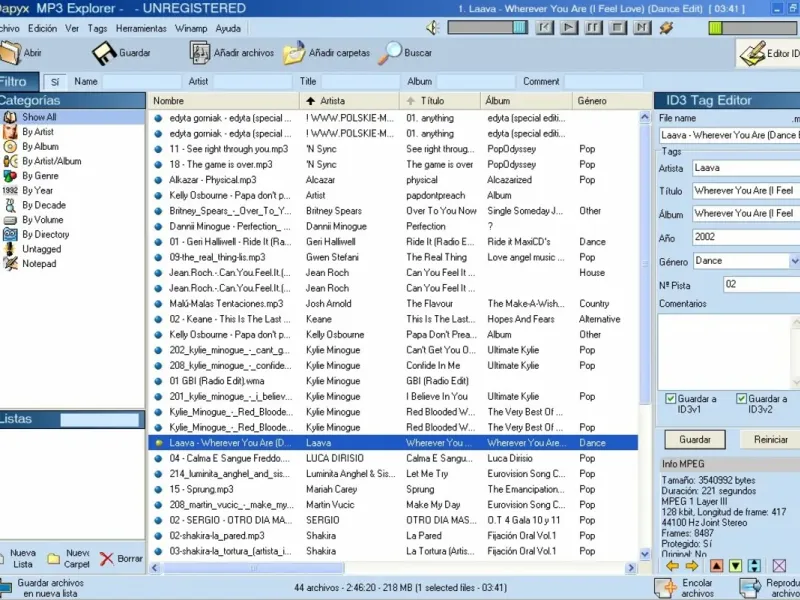The image size is (800, 600).
Task: Browse categories By Genre
Action: coord(40,176)
